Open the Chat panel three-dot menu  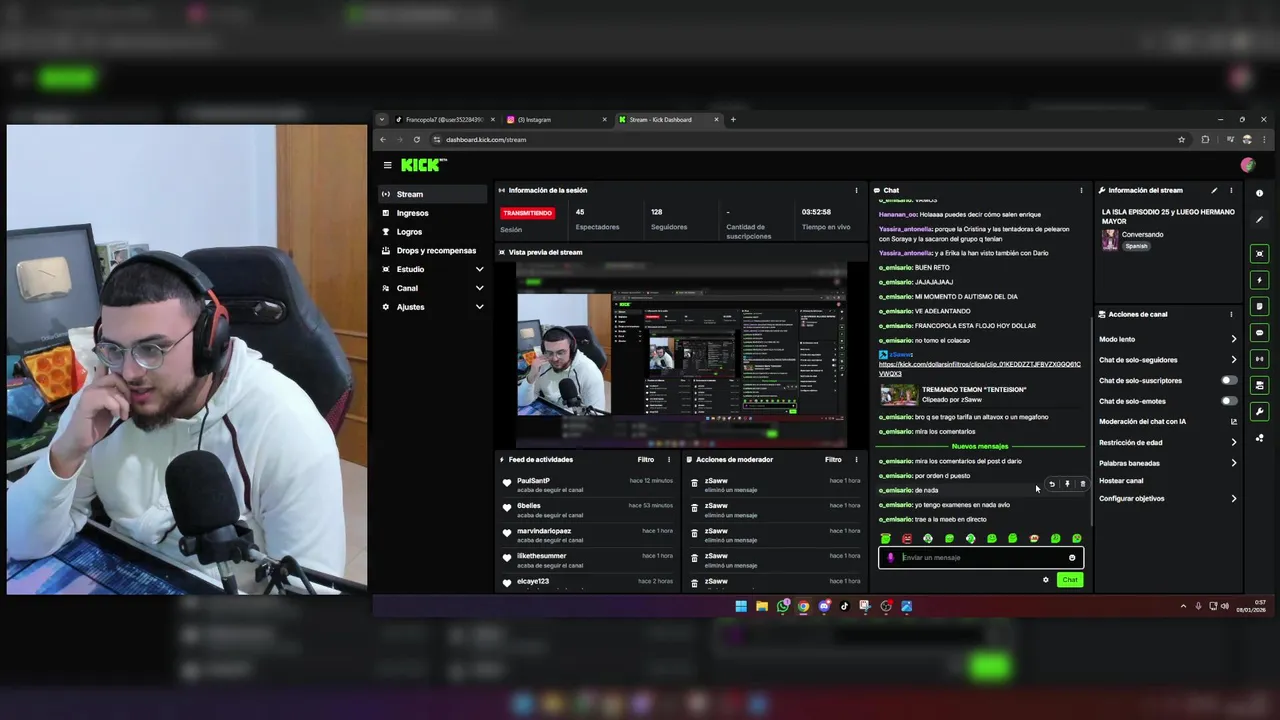click(1081, 190)
